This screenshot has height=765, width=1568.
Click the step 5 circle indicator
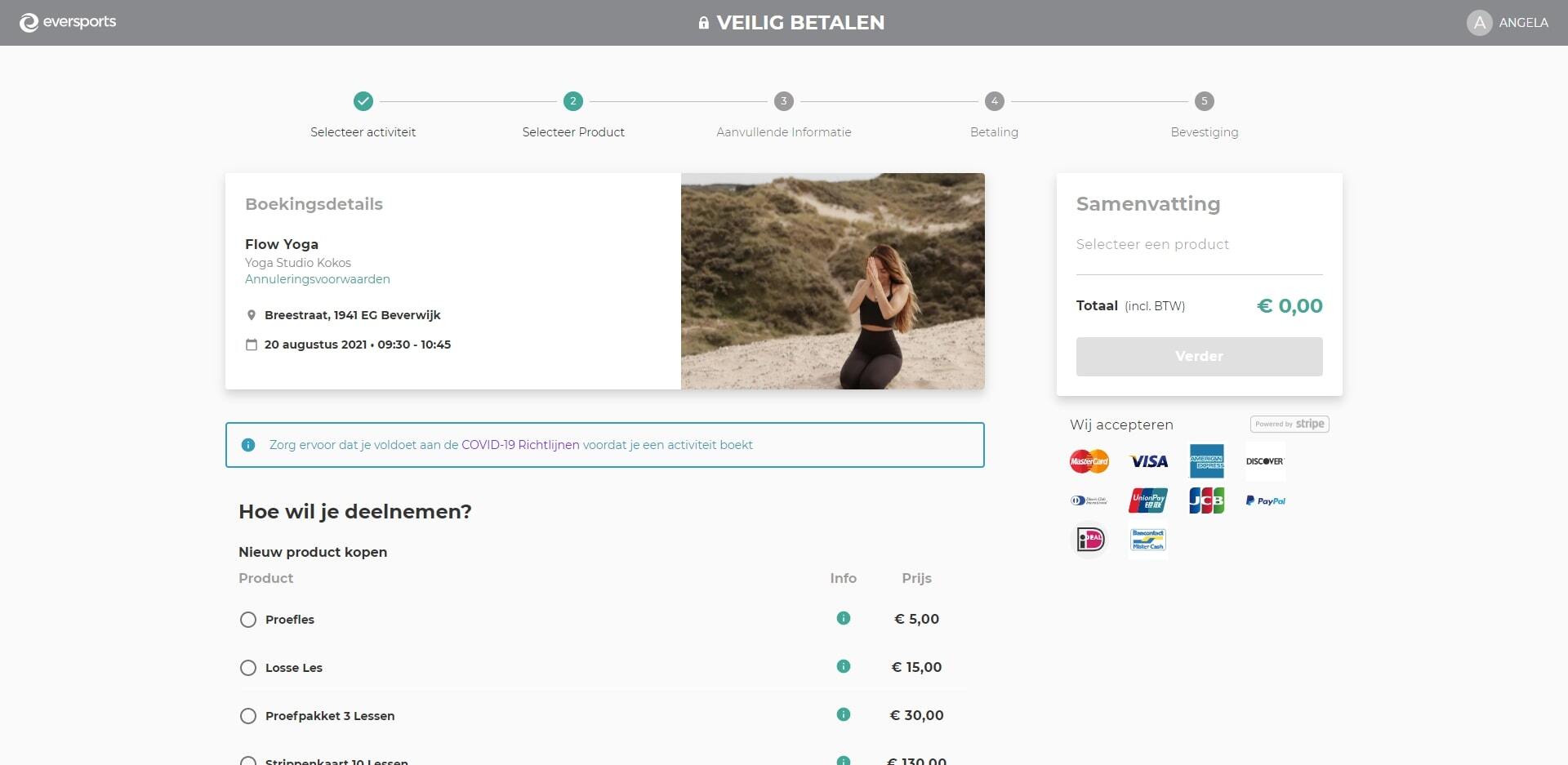click(x=1205, y=101)
